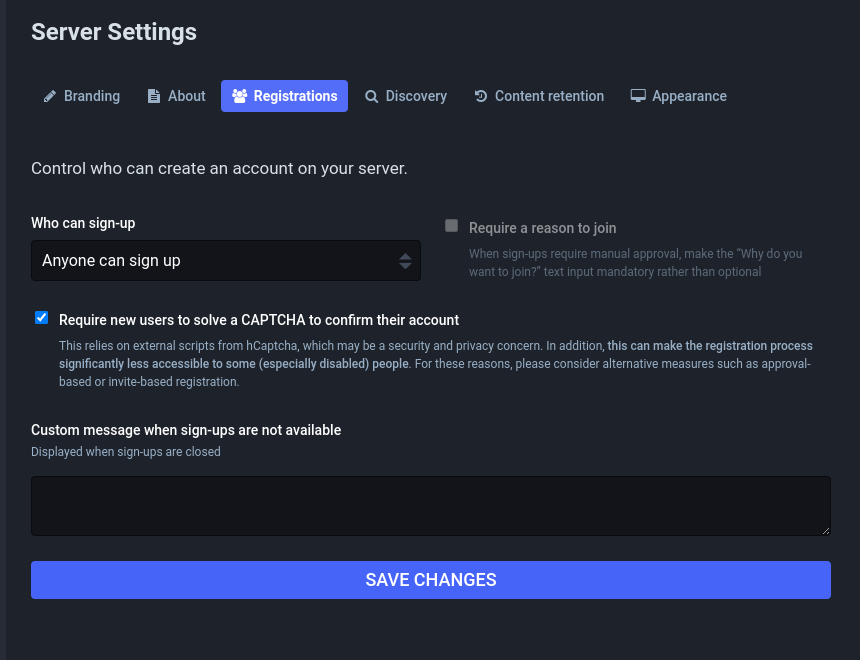Viewport: 860px width, 660px height.
Task: Click the monitor icon beside Appearance
Action: (x=638, y=96)
